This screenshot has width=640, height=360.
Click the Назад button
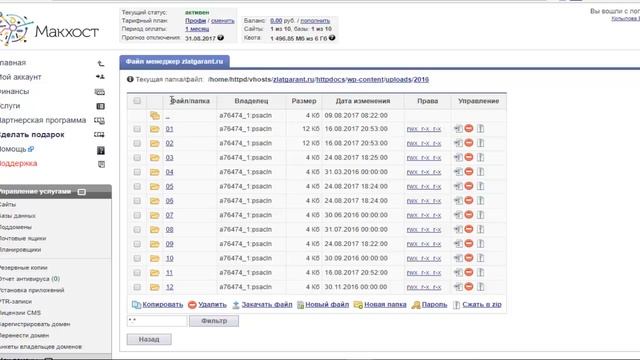(149, 339)
